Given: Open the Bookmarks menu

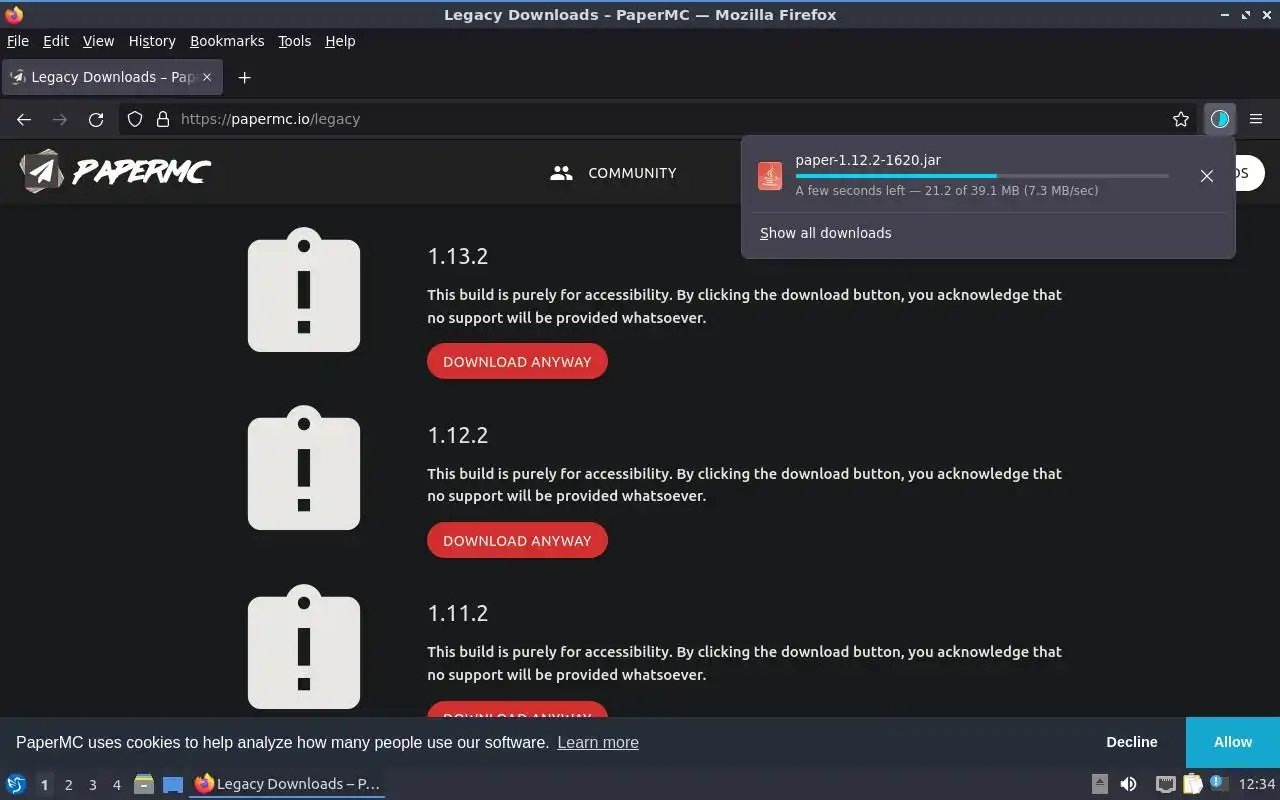Looking at the screenshot, I should 227,41.
